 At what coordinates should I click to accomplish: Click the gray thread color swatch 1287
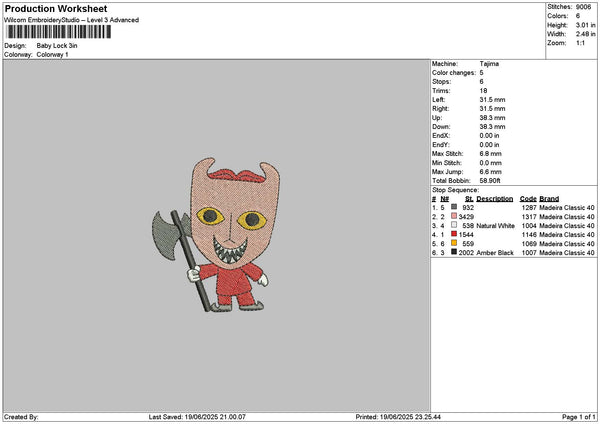click(x=454, y=207)
